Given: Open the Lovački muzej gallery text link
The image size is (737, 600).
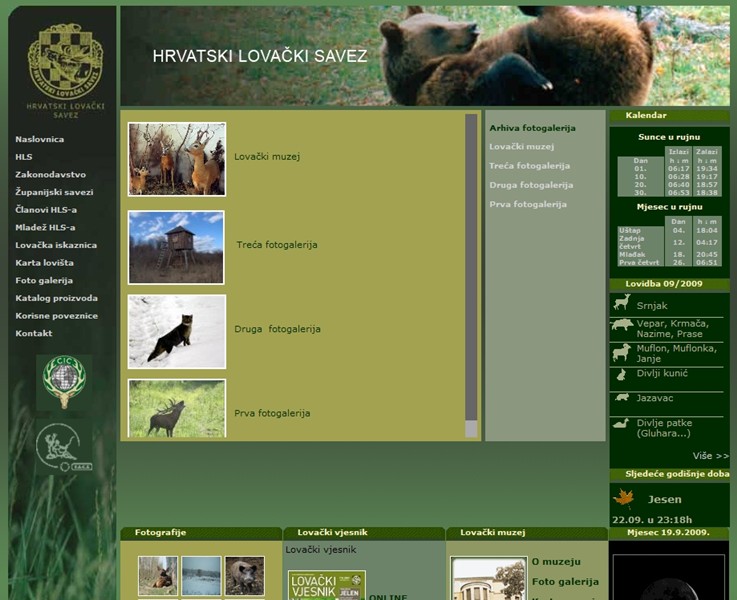Looking at the screenshot, I should (267, 156).
